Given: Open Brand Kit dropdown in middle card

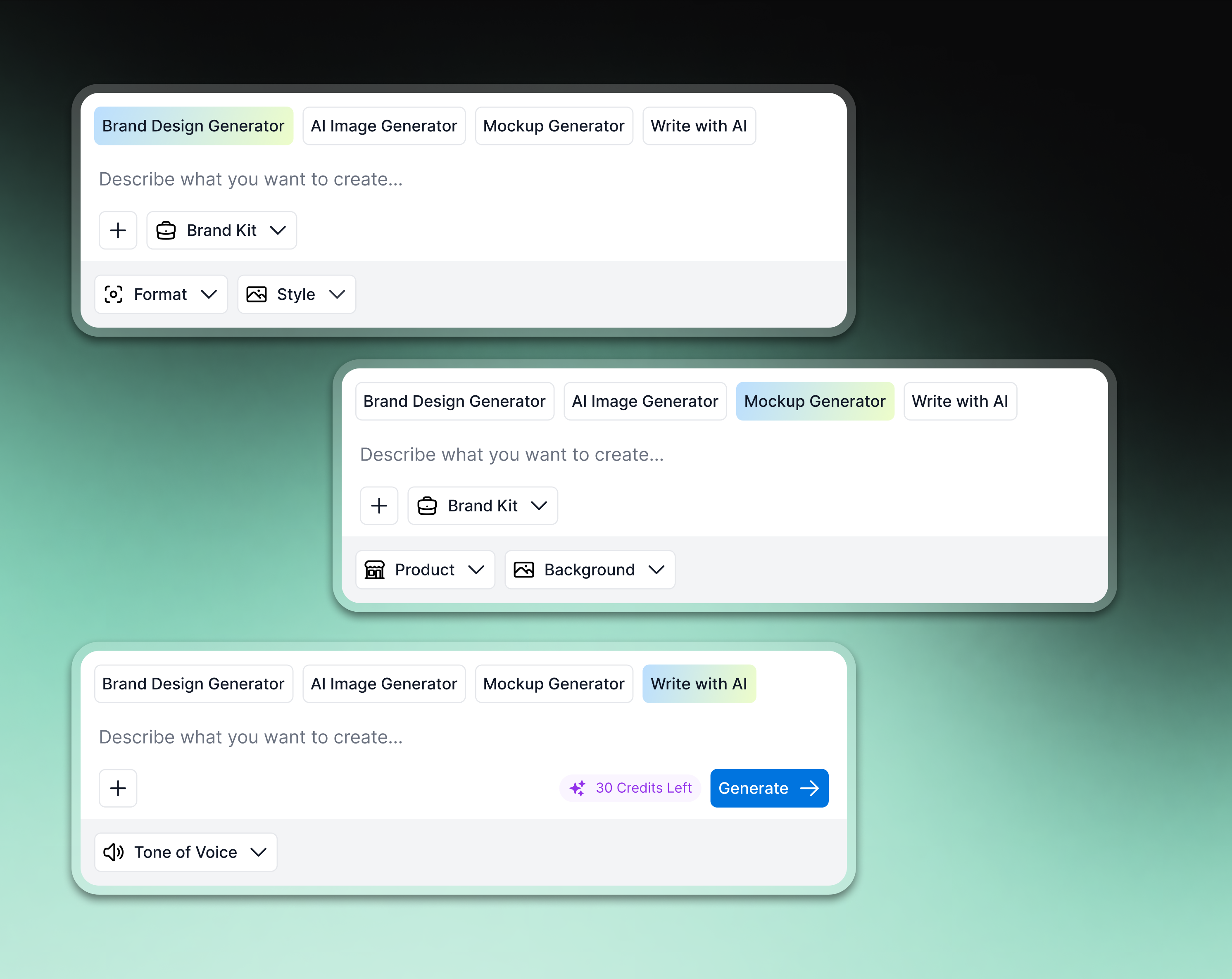Looking at the screenshot, I should click(x=483, y=506).
